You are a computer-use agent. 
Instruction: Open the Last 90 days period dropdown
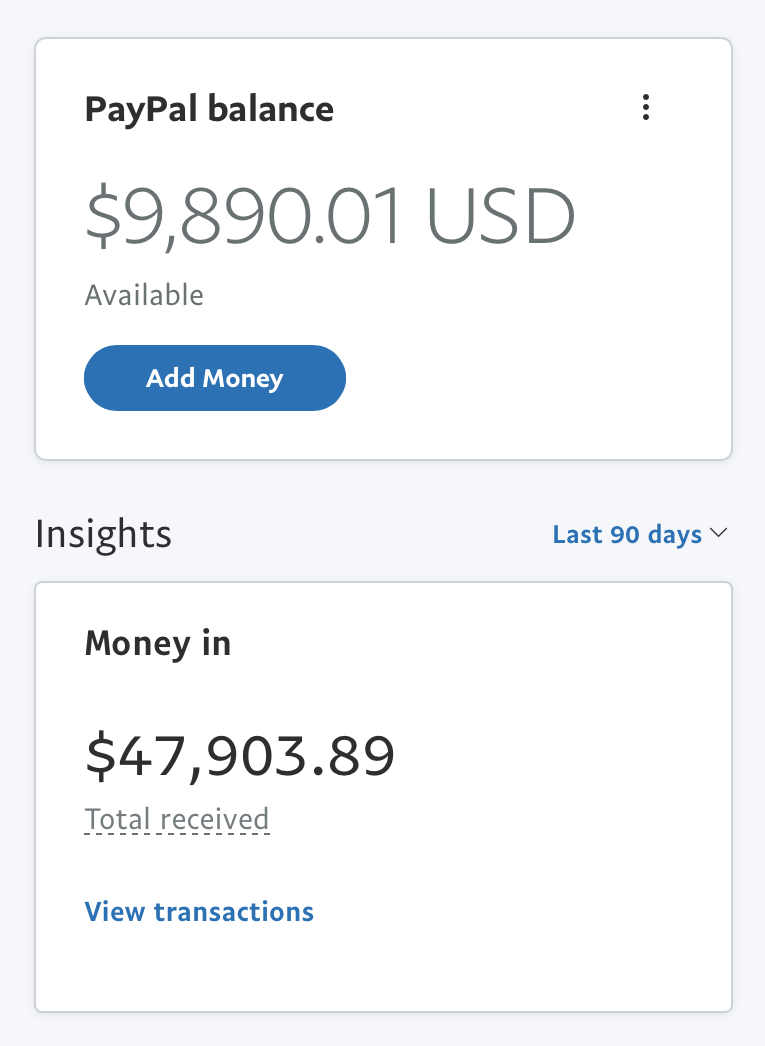point(640,534)
